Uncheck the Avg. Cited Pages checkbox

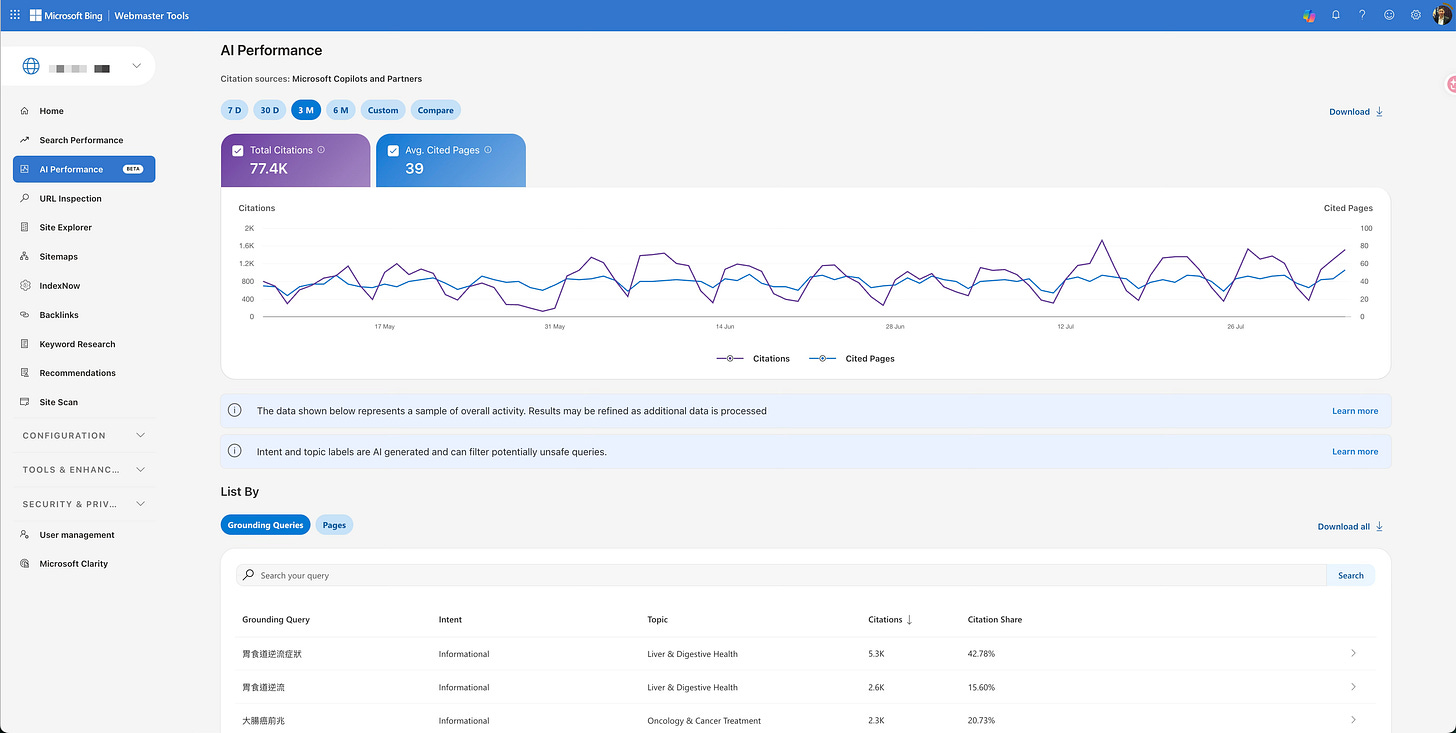click(x=393, y=150)
